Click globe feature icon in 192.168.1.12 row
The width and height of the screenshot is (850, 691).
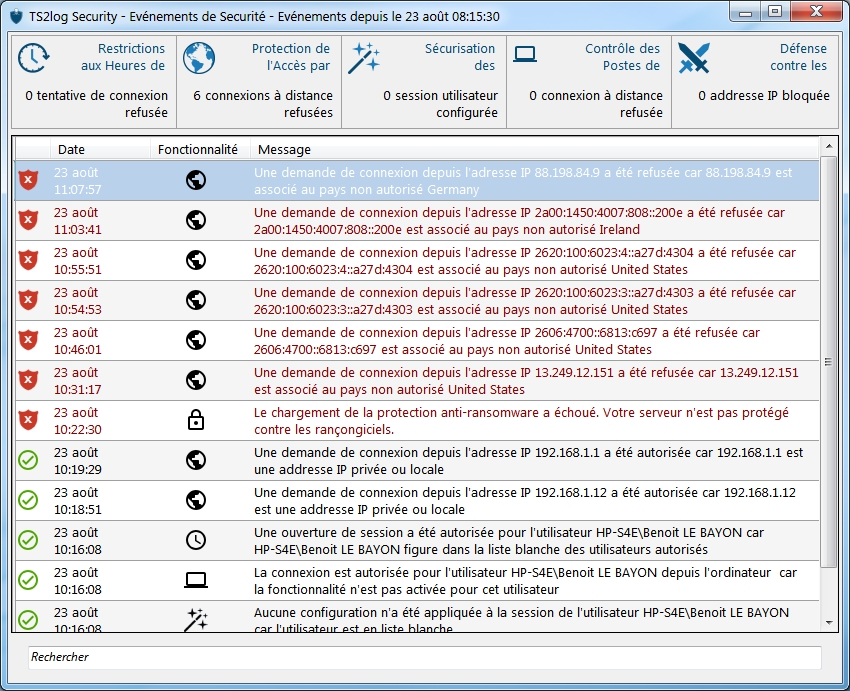[x=196, y=500]
